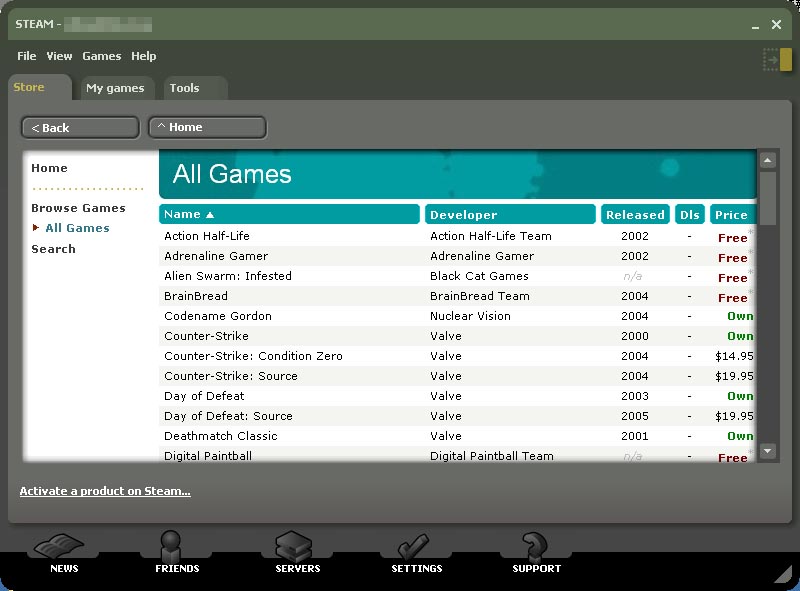Viewport: 800px width, 591px height.
Task: Sort the list by Dls column
Action: click(690, 214)
